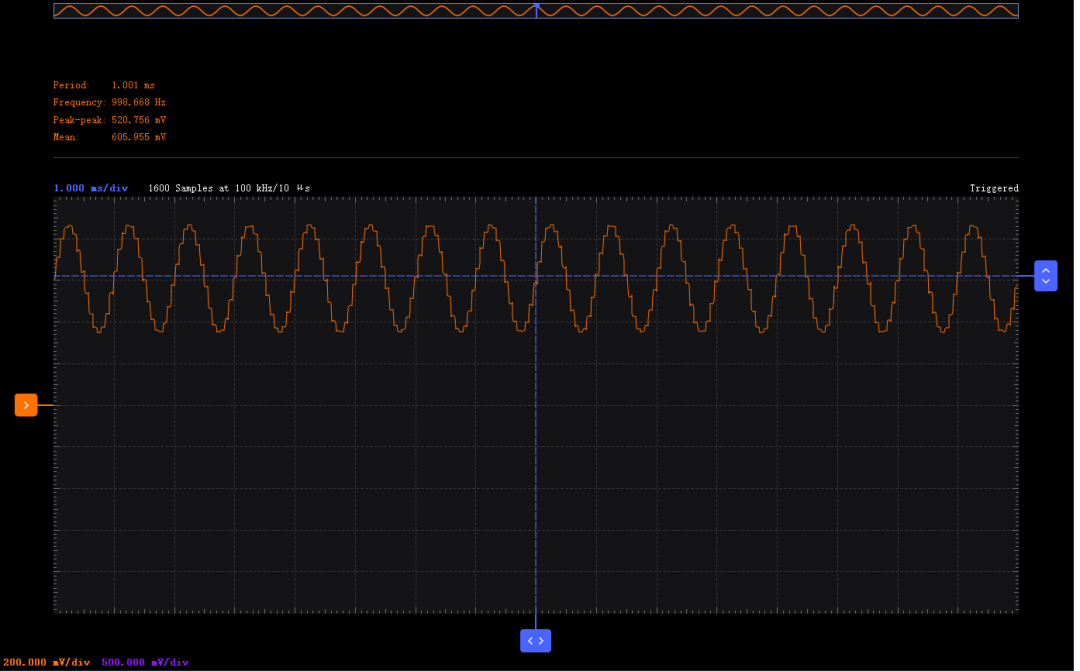Click the blue trigger level up/down handle
The image size is (1080, 671).
pos(1045,276)
